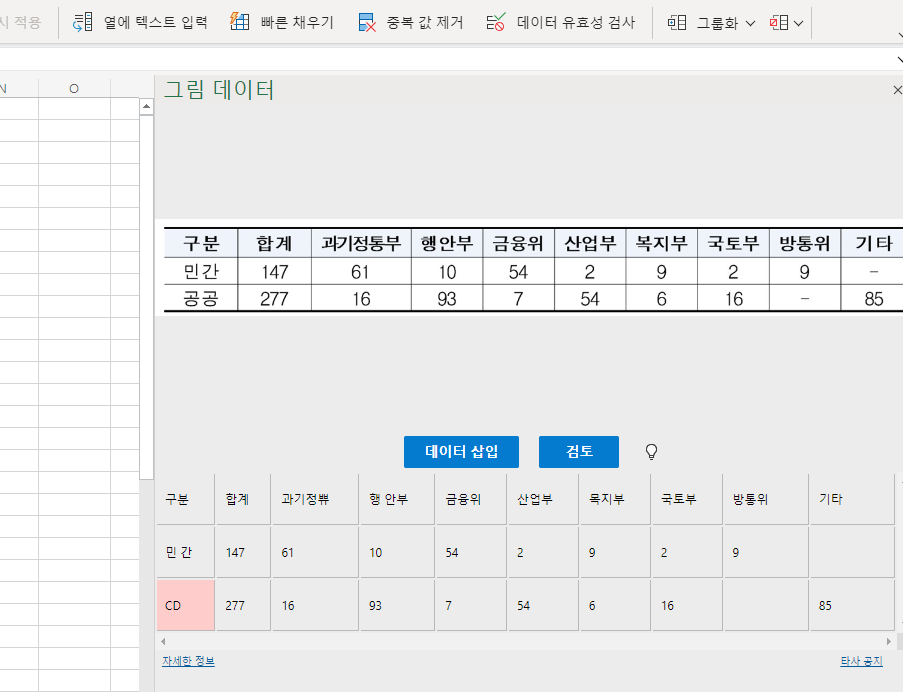Click the preview grid left scroll arrow

pos(164,641)
